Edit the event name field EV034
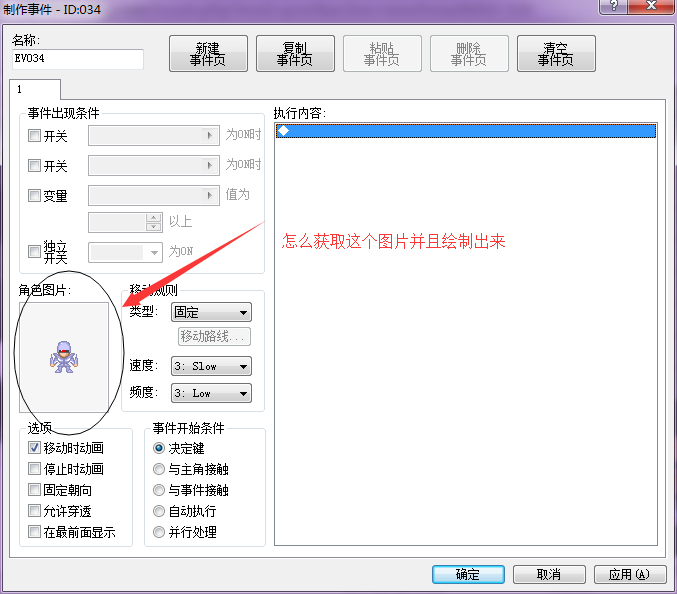This screenshot has height=594, width=677. pos(78,59)
